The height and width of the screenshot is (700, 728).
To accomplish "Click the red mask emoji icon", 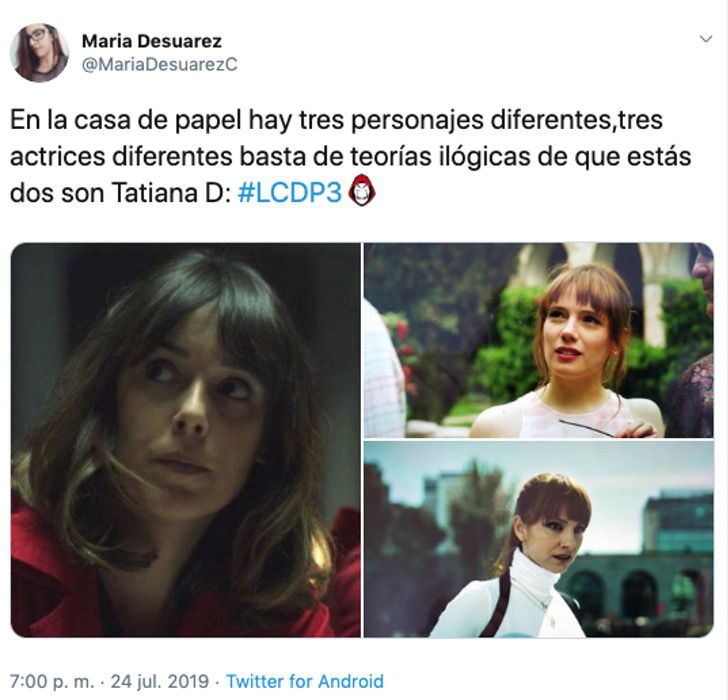I will click(362, 191).
